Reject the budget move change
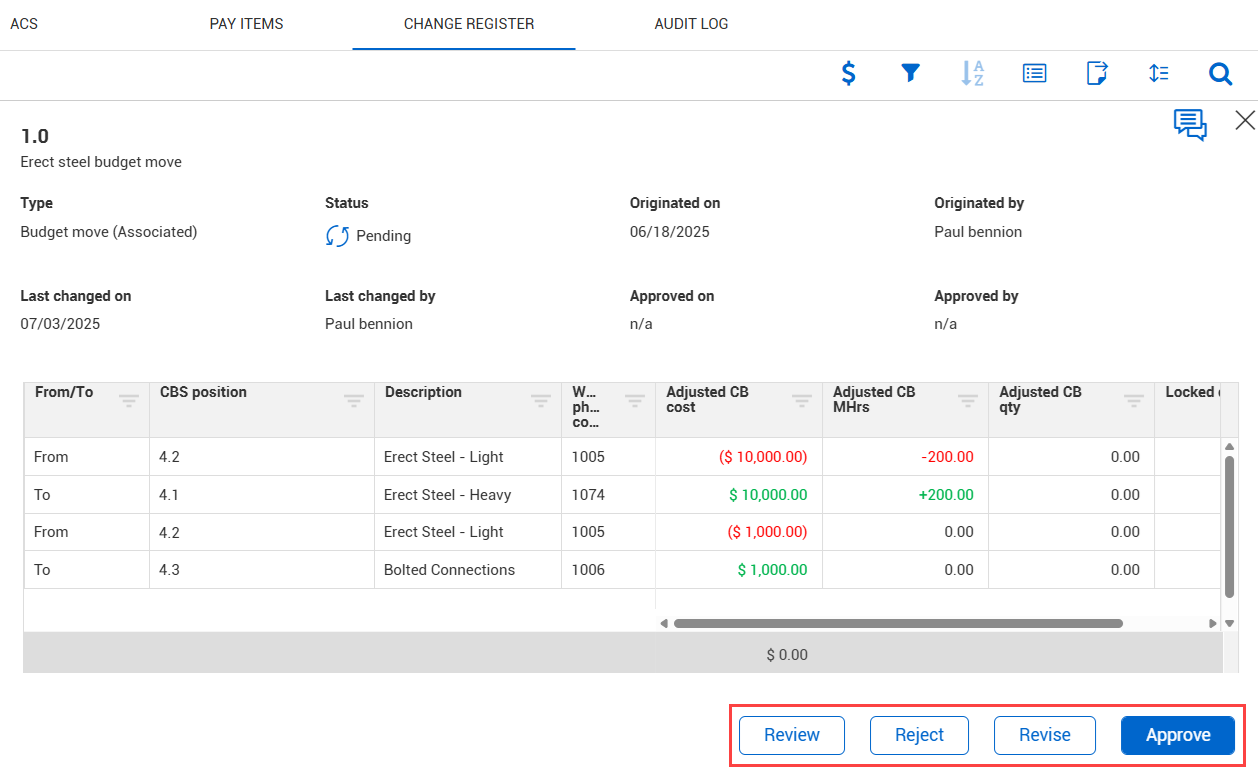The width and height of the screenshot is (1258, 773). pyautogui.click(x=919, y=735)
